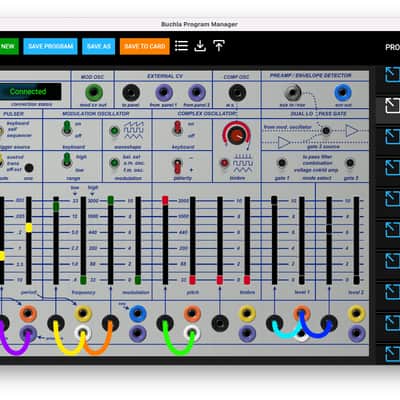Click the green frequency slider handle near top
The image size is (400, 400).
click(x=56, y=206)
